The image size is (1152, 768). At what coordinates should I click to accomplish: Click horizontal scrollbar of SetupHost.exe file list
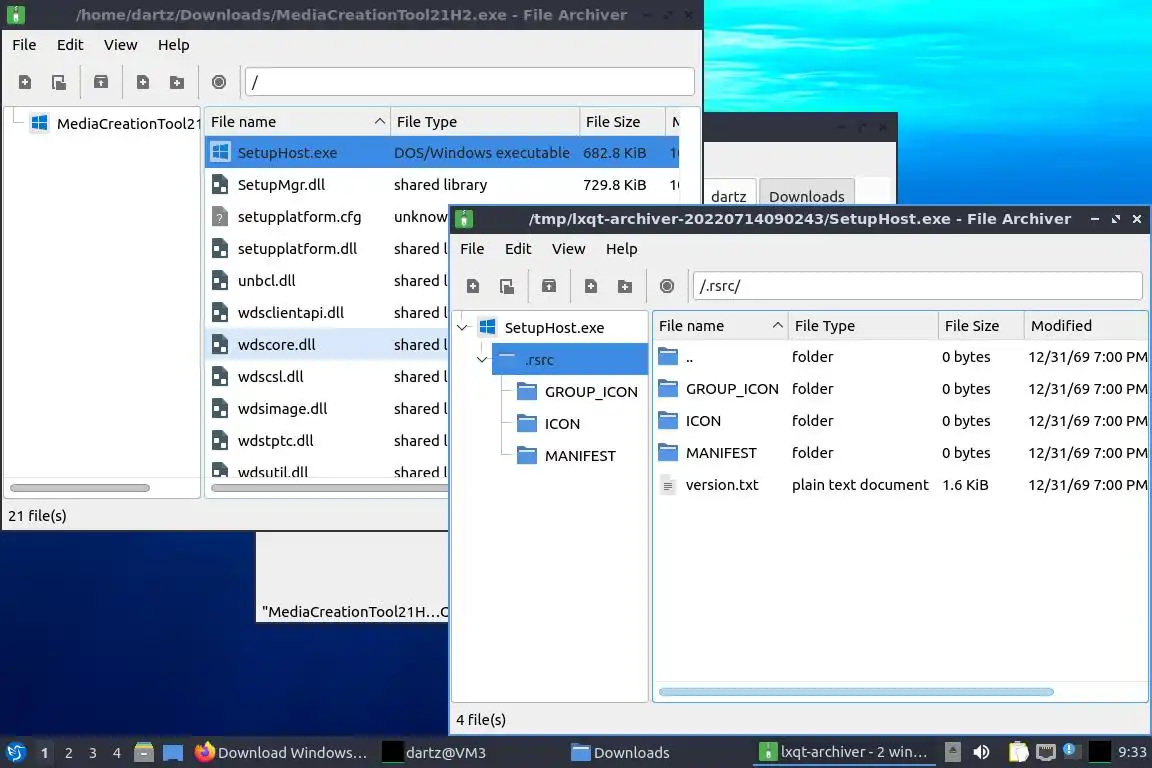[856, 692]
